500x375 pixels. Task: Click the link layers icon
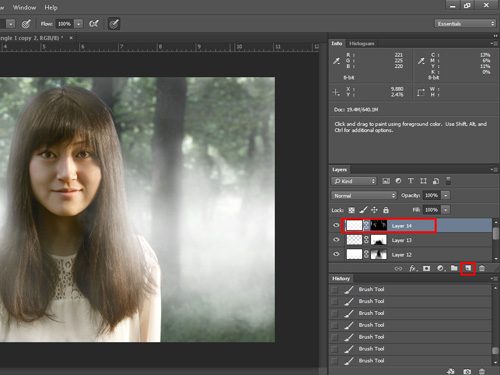click(398, 268)
